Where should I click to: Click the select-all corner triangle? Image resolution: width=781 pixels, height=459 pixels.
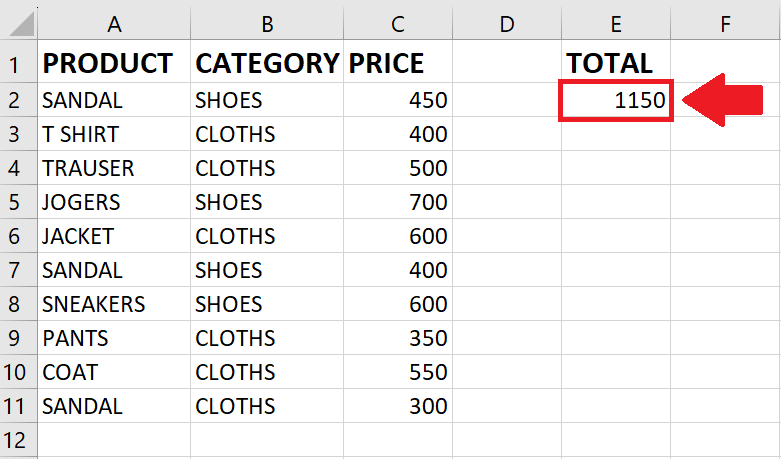[x=20, y=23]
